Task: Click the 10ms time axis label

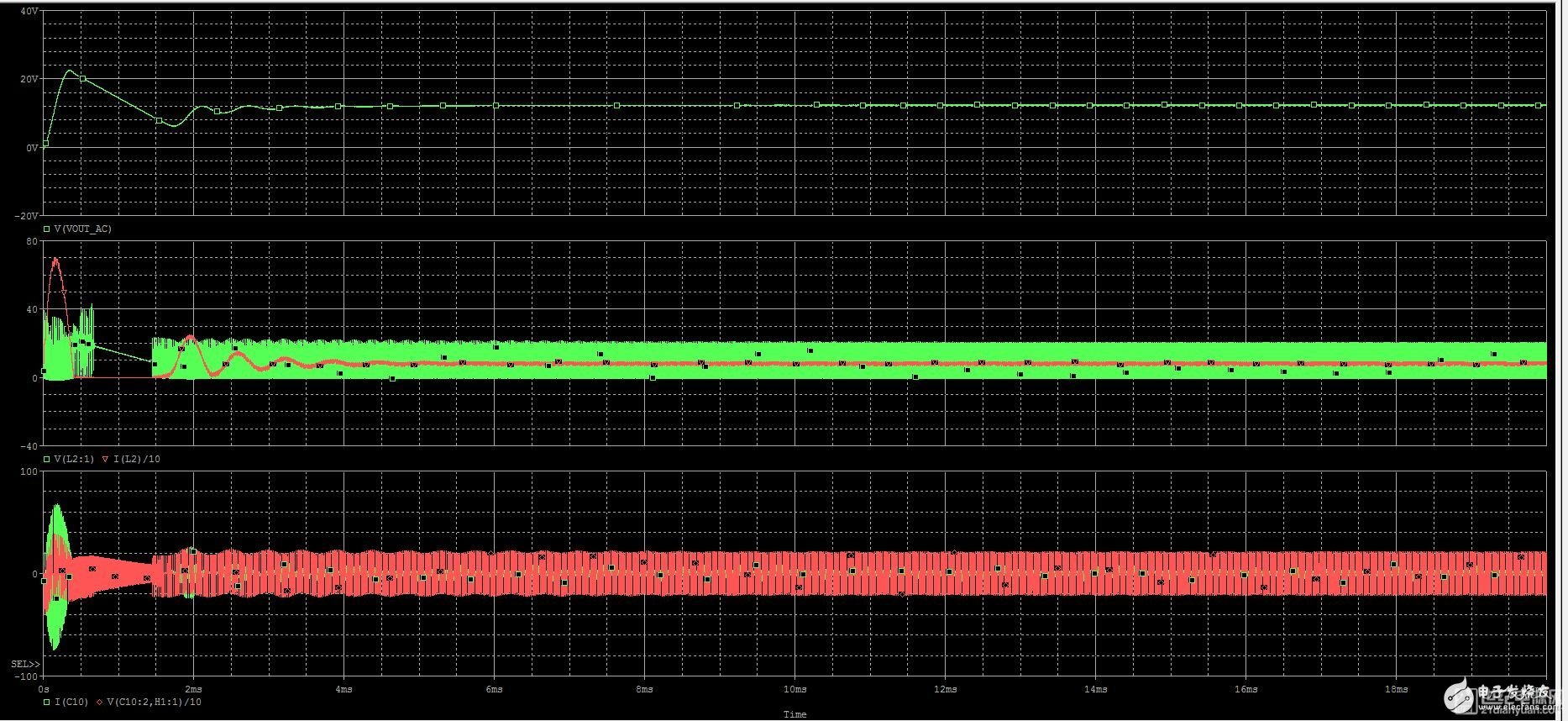Action: point(794,689)
